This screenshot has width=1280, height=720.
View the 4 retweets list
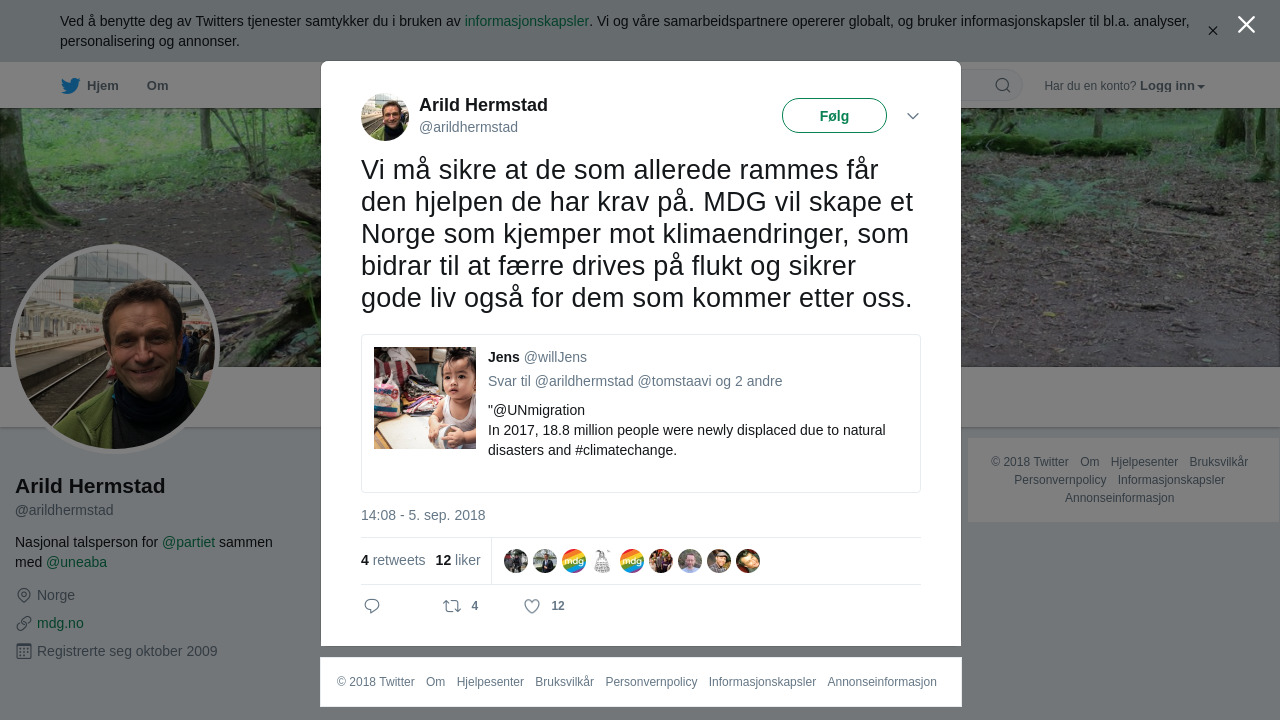click(393, 560)
